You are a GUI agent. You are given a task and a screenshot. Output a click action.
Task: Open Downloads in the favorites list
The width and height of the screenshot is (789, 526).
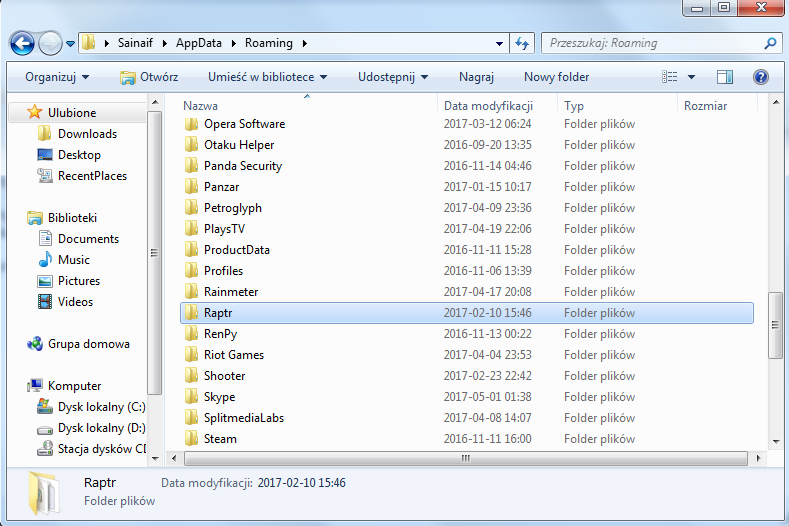(x=87, y=134)
